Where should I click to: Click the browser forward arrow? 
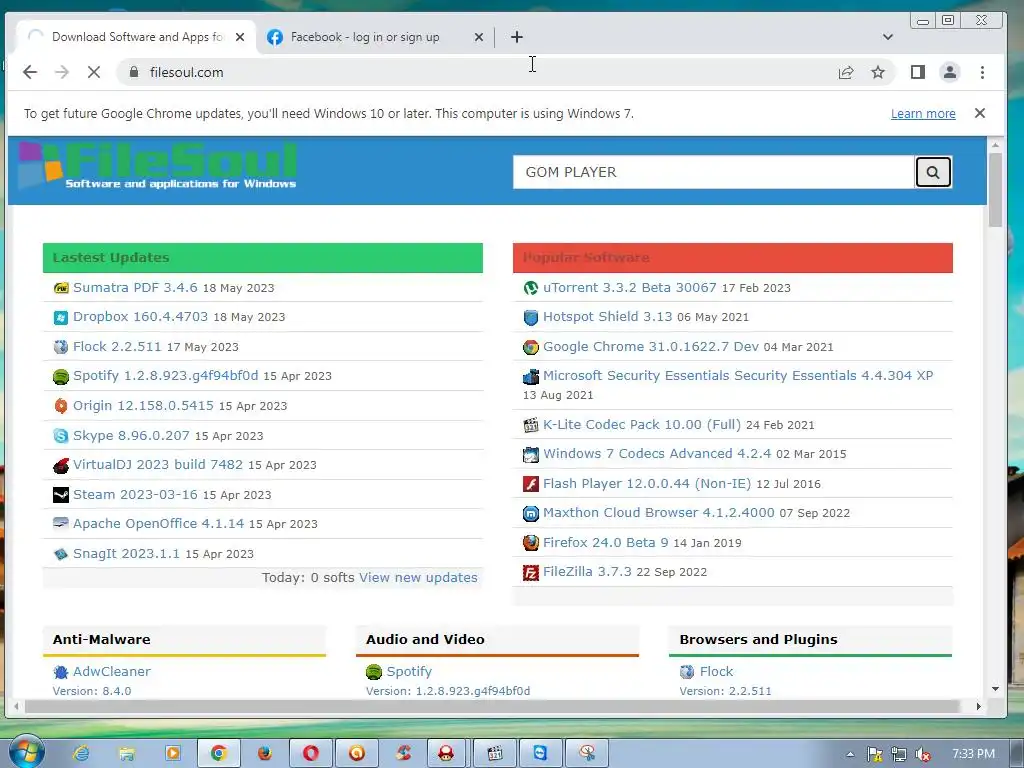point(62,72)
